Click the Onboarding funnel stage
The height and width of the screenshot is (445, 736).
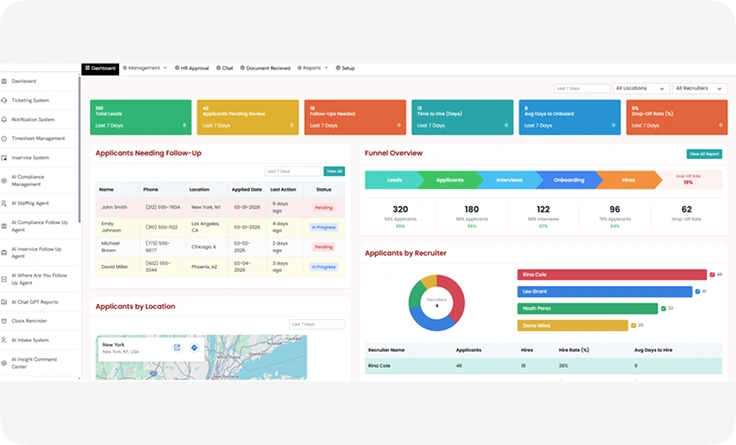[x=569, y=180]
